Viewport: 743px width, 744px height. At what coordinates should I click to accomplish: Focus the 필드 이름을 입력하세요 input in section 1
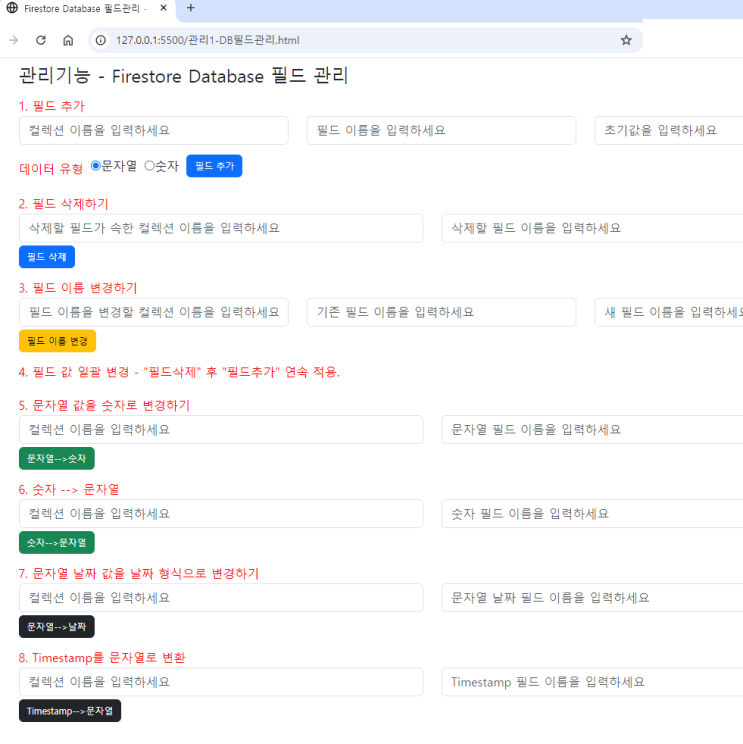pyautogui.click(x=441, y=130)
